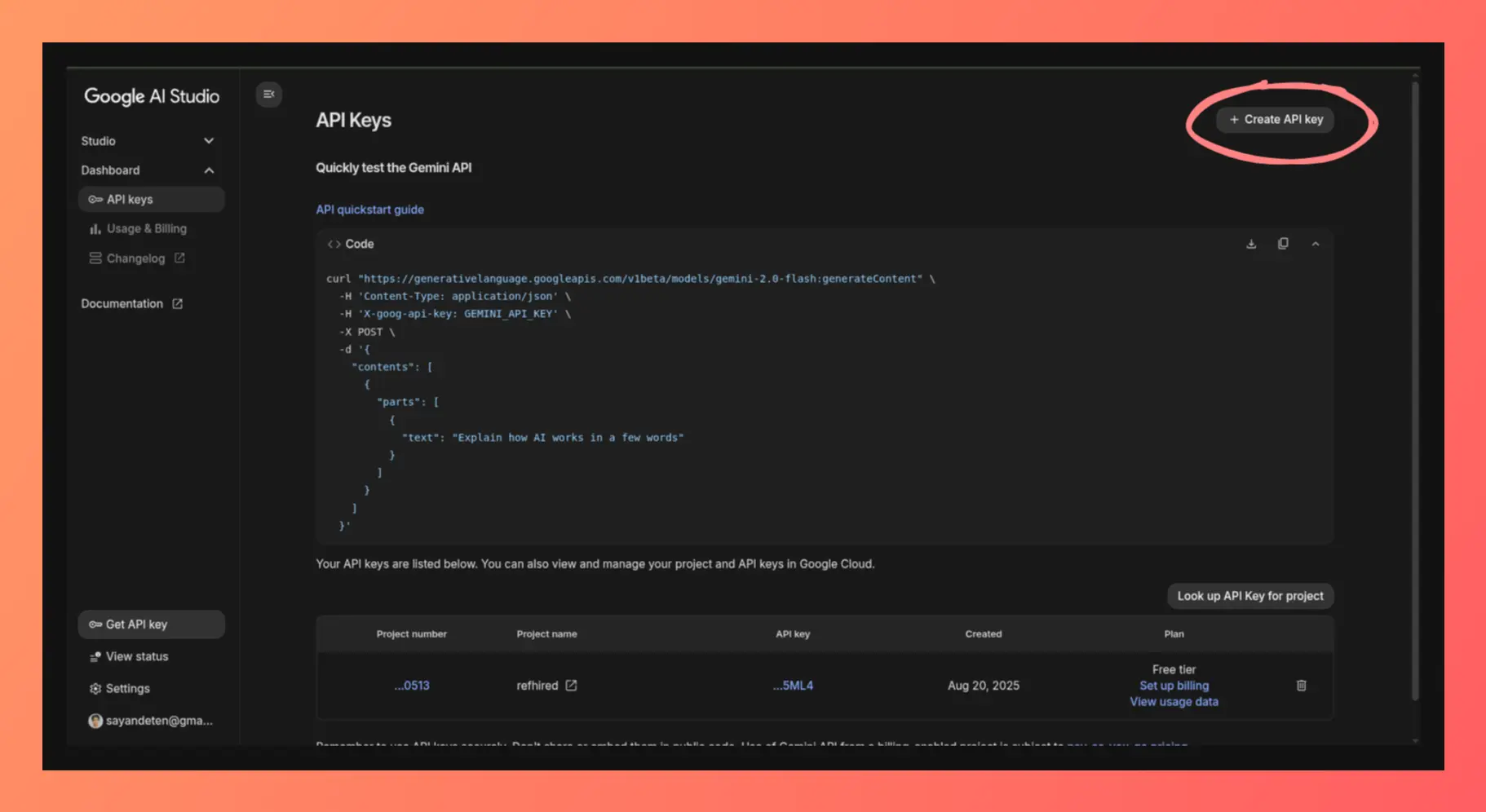Expand the Studio section chevron
The image size is (1486, 812).
[x=209, y=141]
